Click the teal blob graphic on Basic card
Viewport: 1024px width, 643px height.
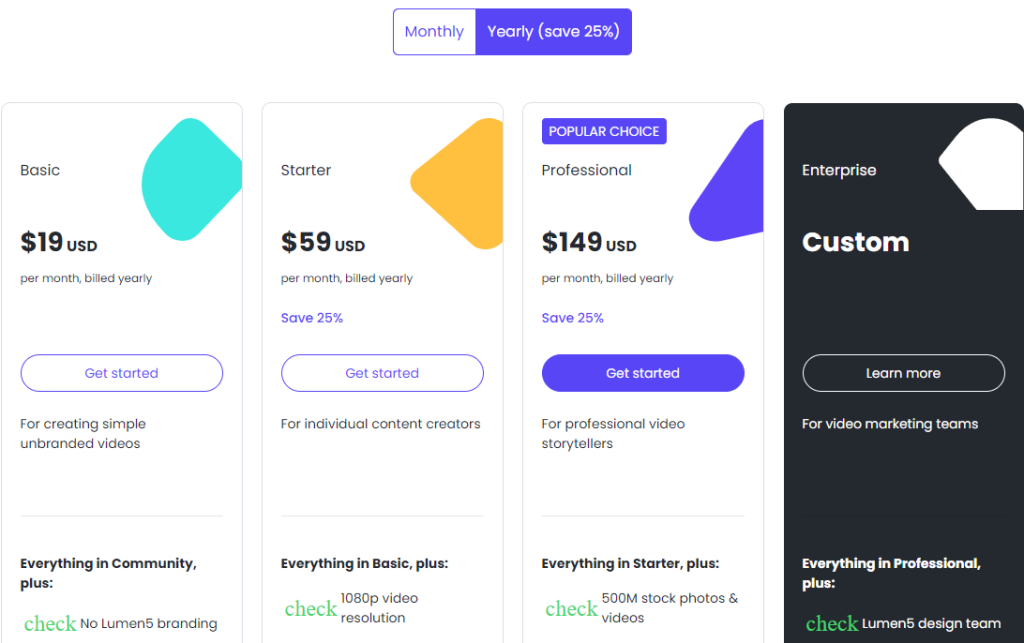pyautogui.click(x=191, y=180)
